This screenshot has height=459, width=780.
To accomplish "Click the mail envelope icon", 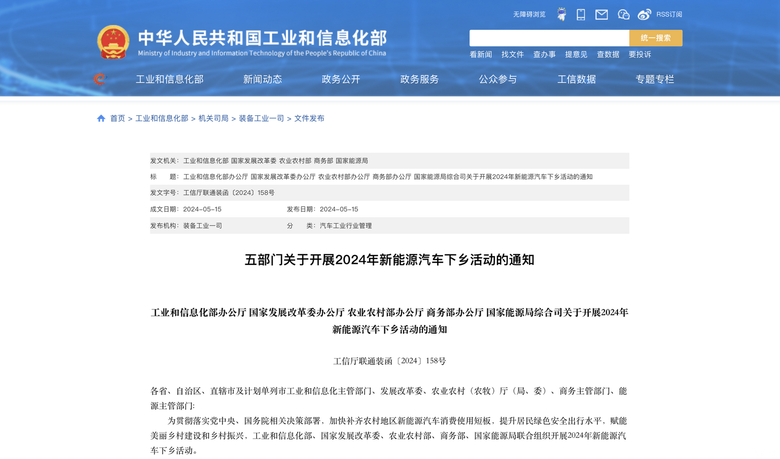I will [x=601, y=14].
